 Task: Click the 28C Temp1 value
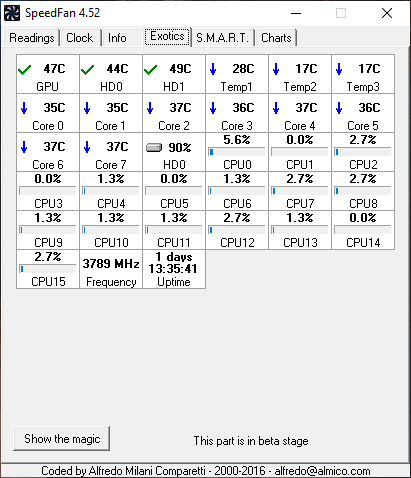[x=243, y=69]
